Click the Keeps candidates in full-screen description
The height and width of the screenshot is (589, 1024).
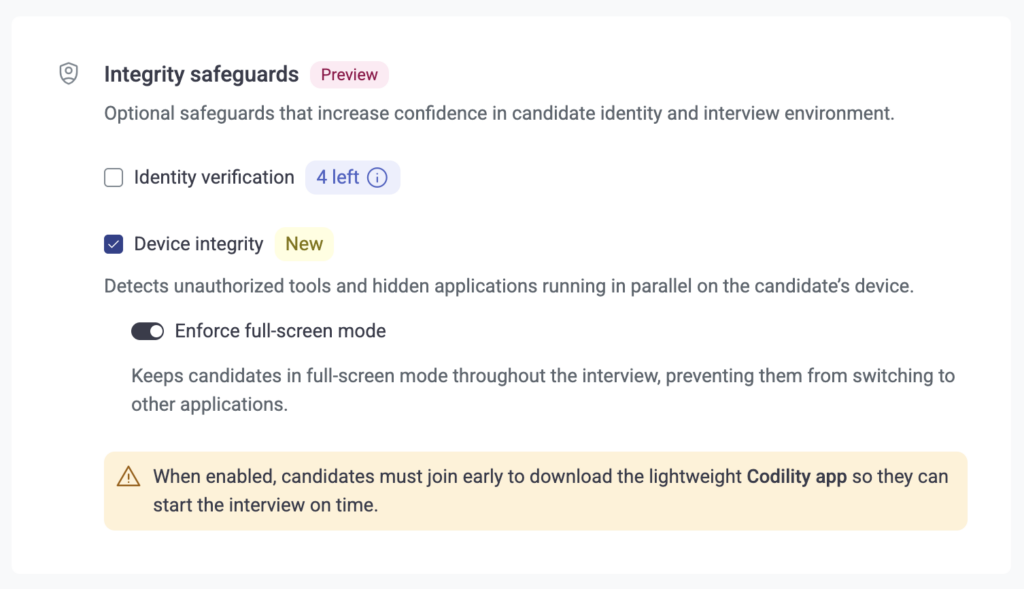[x=543, y=390]
